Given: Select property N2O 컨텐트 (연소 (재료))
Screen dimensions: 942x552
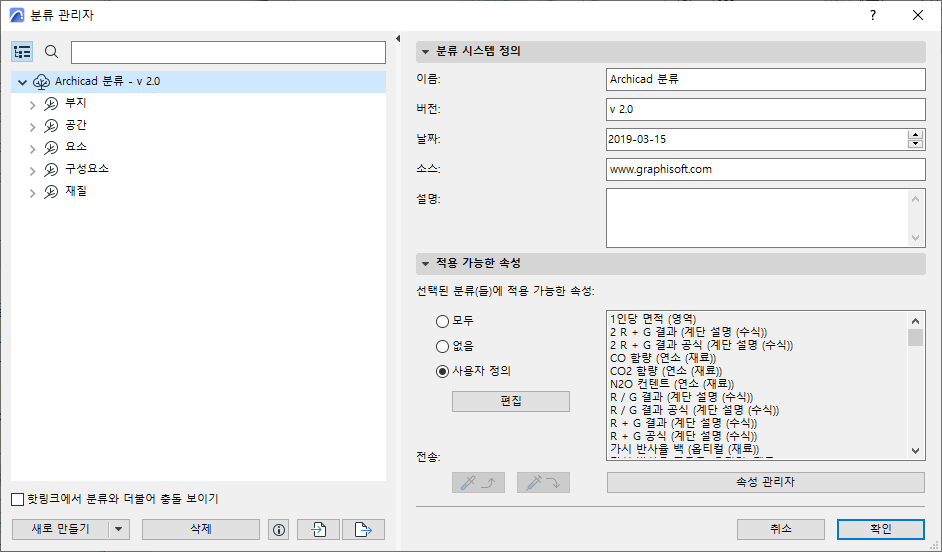Looking at the screenshot, I should coord(672,384).
